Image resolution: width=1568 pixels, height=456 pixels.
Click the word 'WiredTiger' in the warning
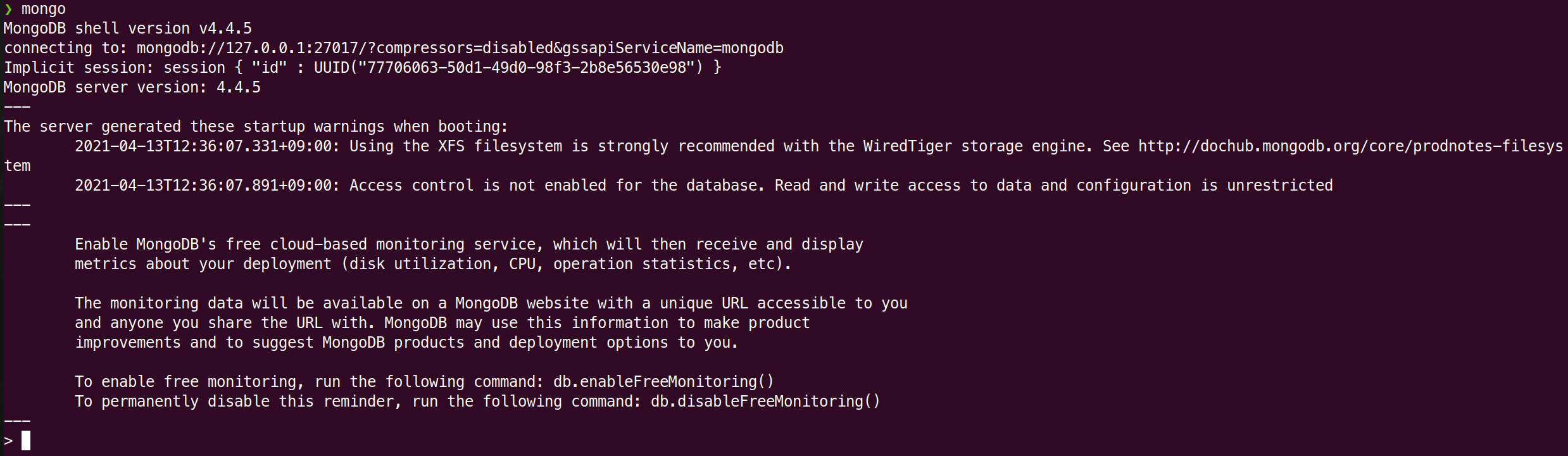pos(907,146)
